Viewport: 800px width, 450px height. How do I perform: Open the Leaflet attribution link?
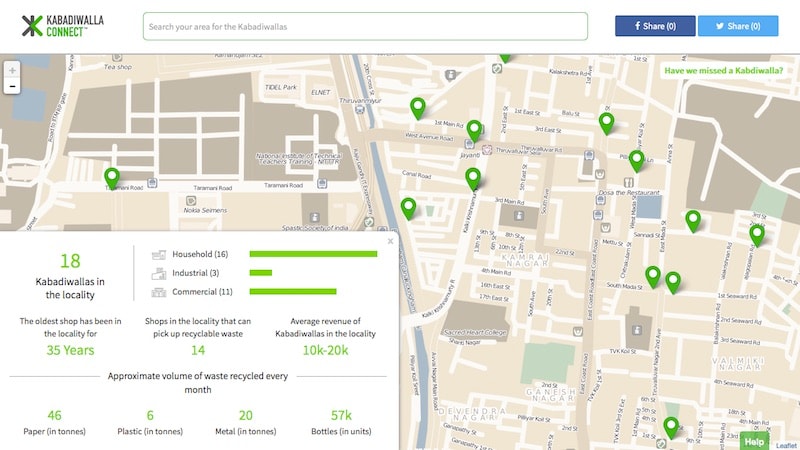point(787,445)
